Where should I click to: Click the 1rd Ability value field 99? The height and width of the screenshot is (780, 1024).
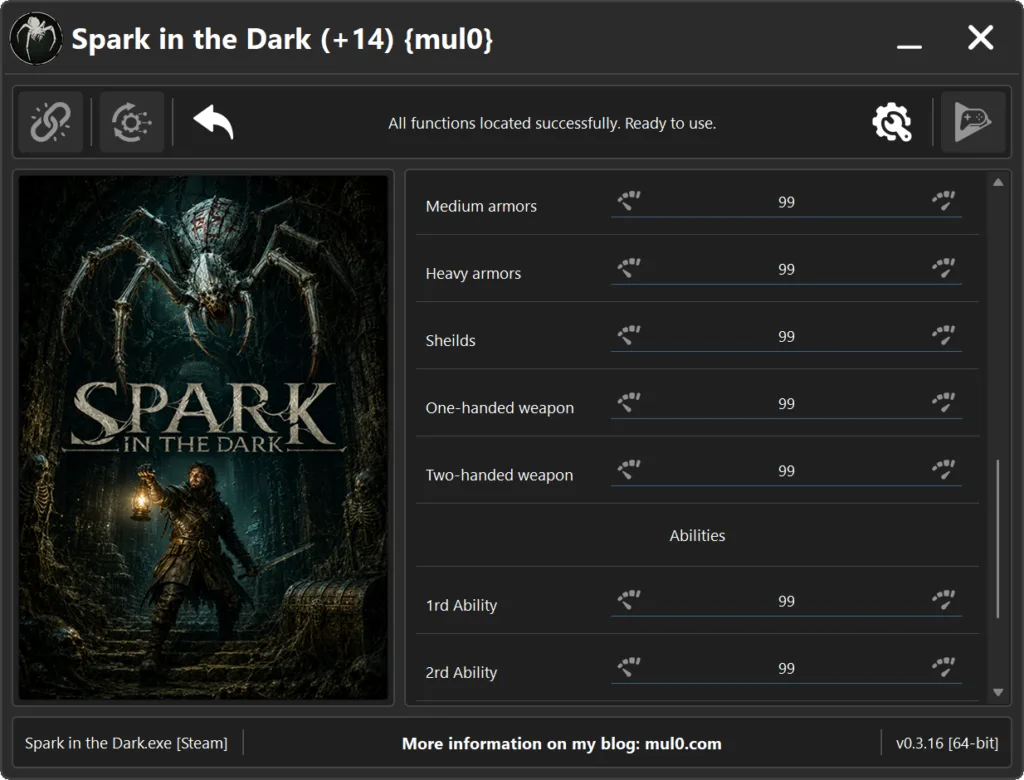click(786, 601)
